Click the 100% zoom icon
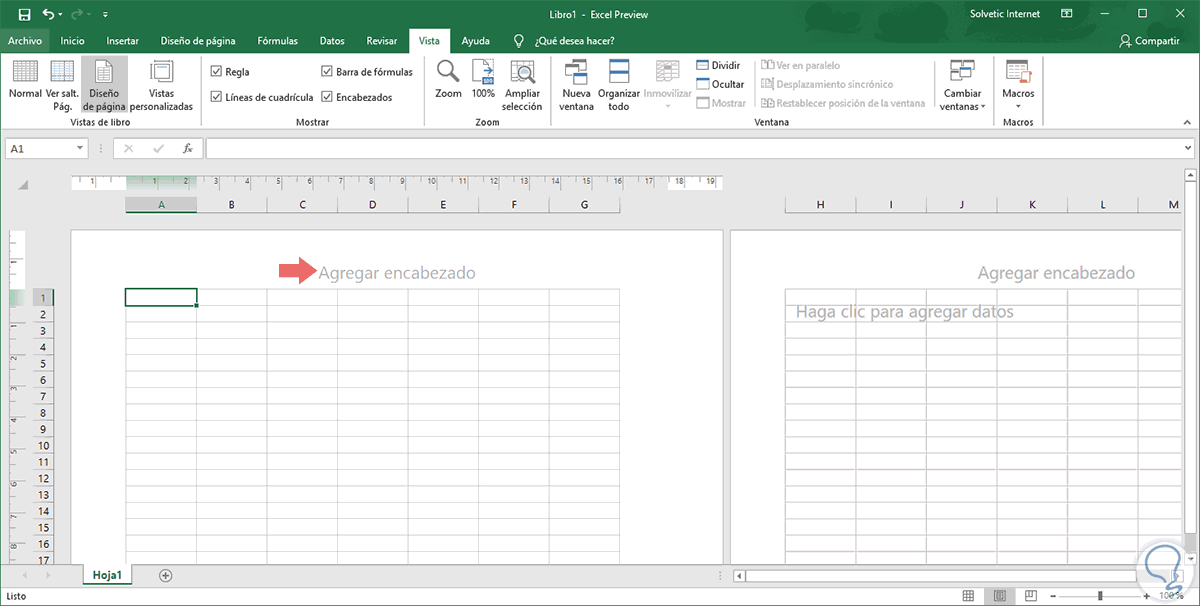 click(483, 72)
